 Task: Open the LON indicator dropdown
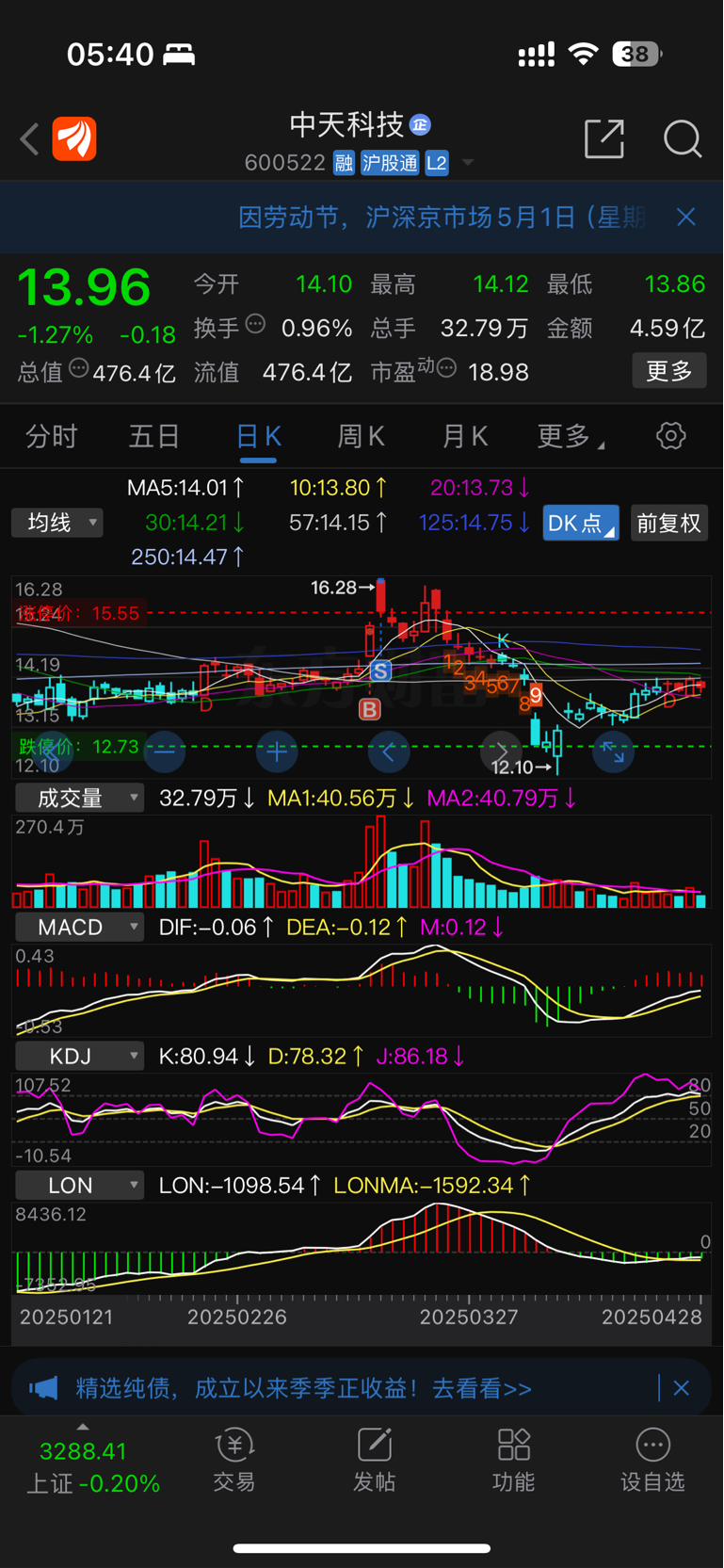80,1185
